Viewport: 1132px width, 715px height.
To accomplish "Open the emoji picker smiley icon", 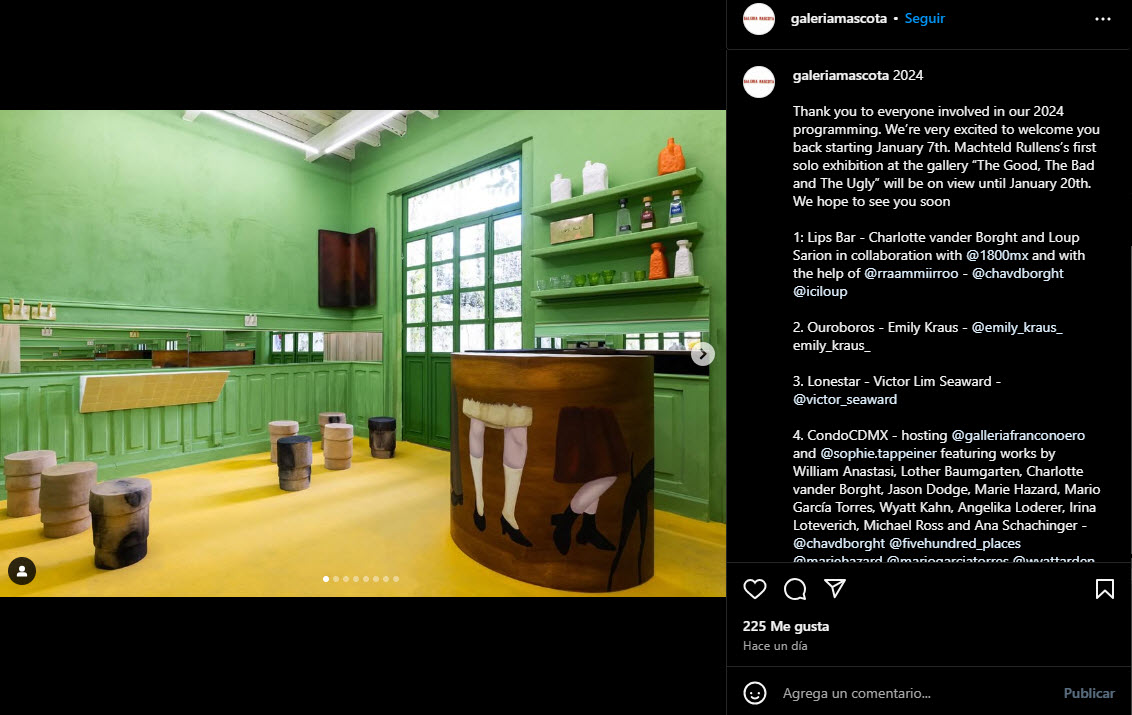I will [x=754, y=693].
